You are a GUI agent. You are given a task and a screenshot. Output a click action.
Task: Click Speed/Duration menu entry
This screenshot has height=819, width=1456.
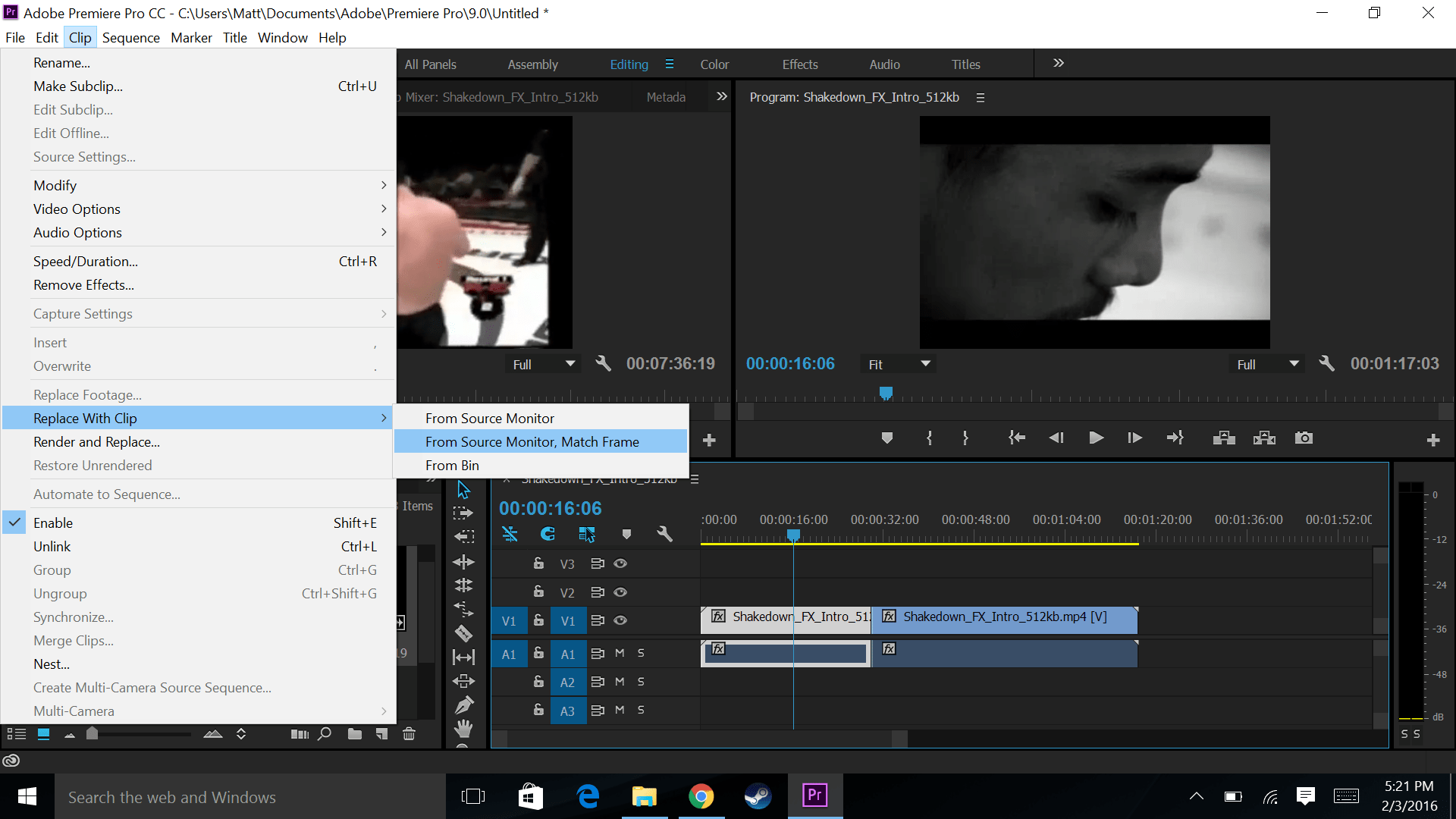point(86,262)
